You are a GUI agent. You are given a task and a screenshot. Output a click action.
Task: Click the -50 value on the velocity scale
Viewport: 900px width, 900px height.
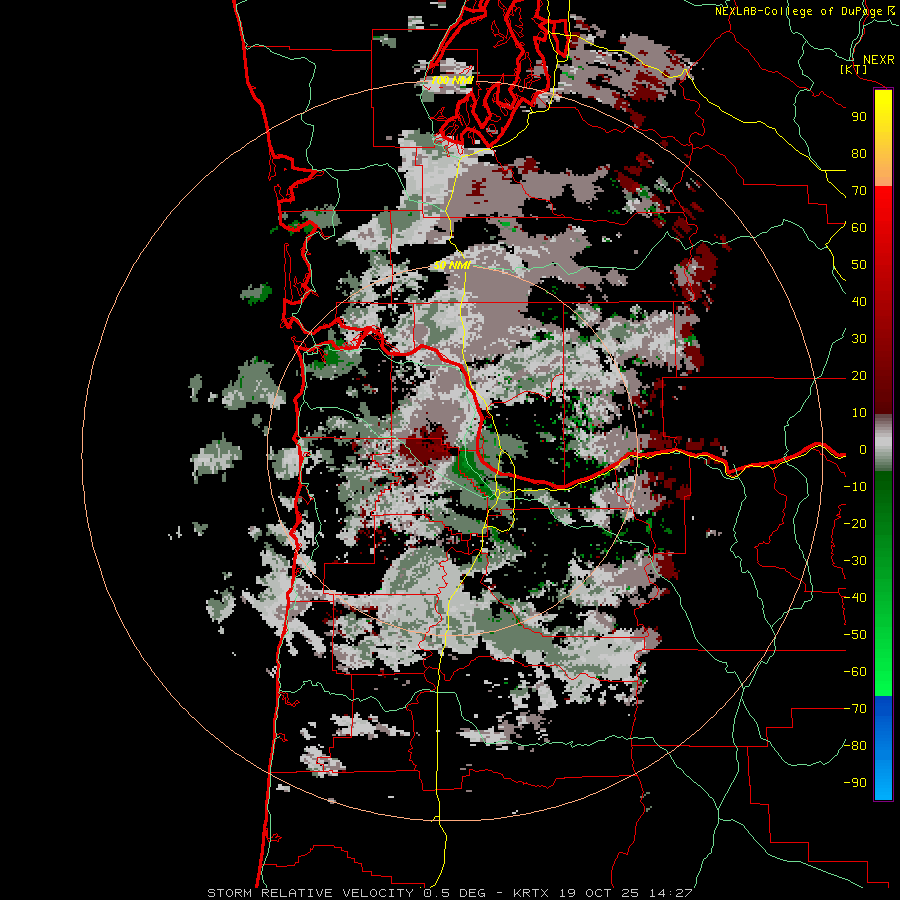coord(855,635)
